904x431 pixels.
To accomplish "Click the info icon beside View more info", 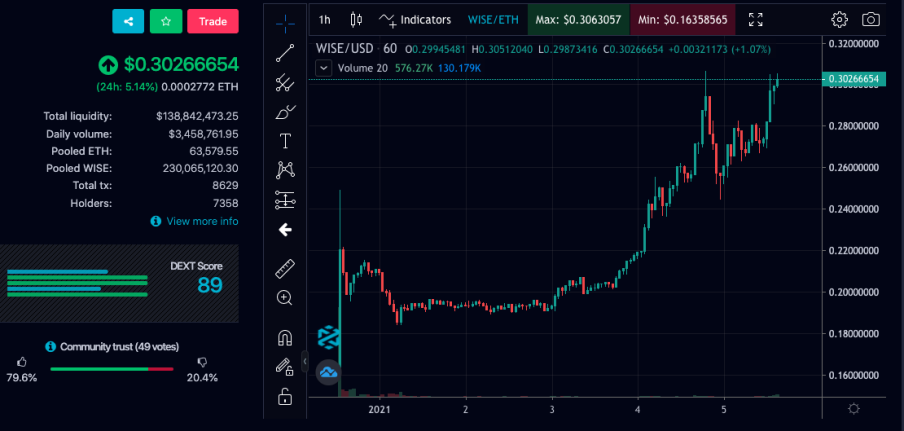I will coord(156,221).
